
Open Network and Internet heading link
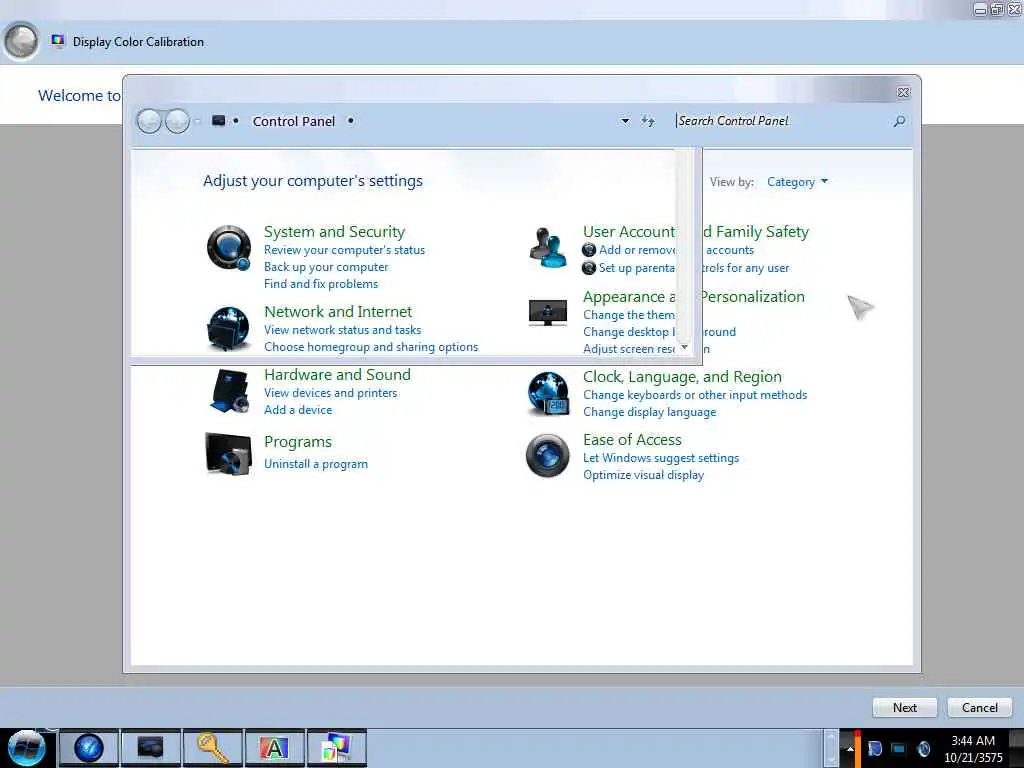338,312
